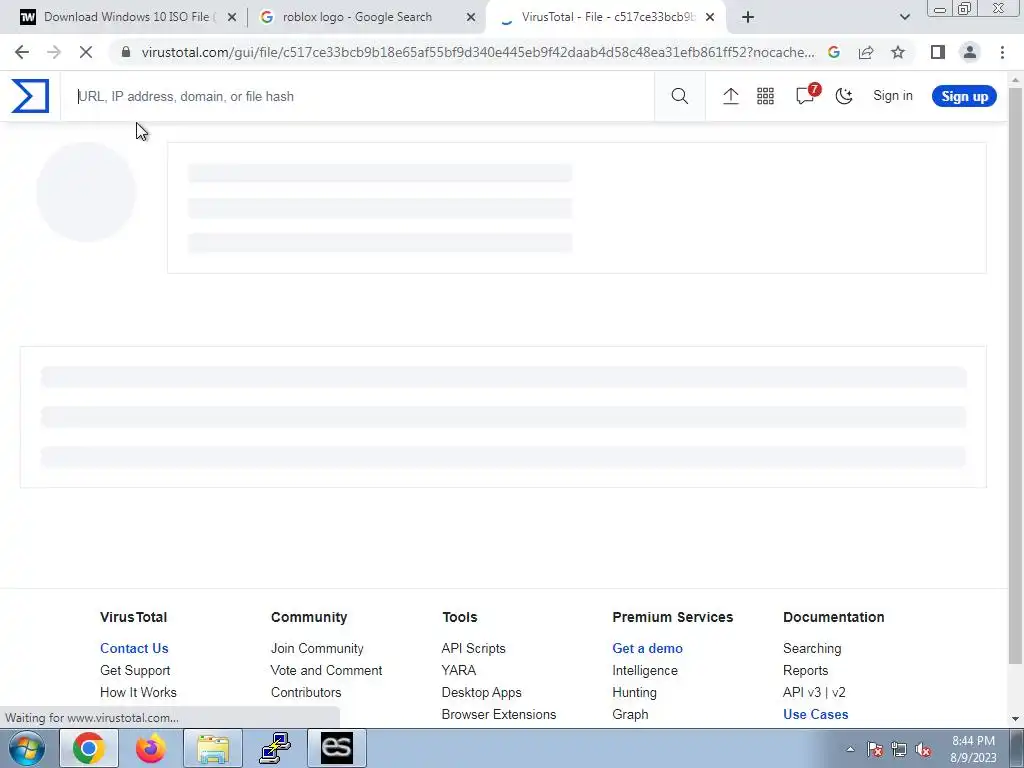The image size is (1024, 768).
Task: Select the VirusTotal File tab
Action: (x=607, y=17)
